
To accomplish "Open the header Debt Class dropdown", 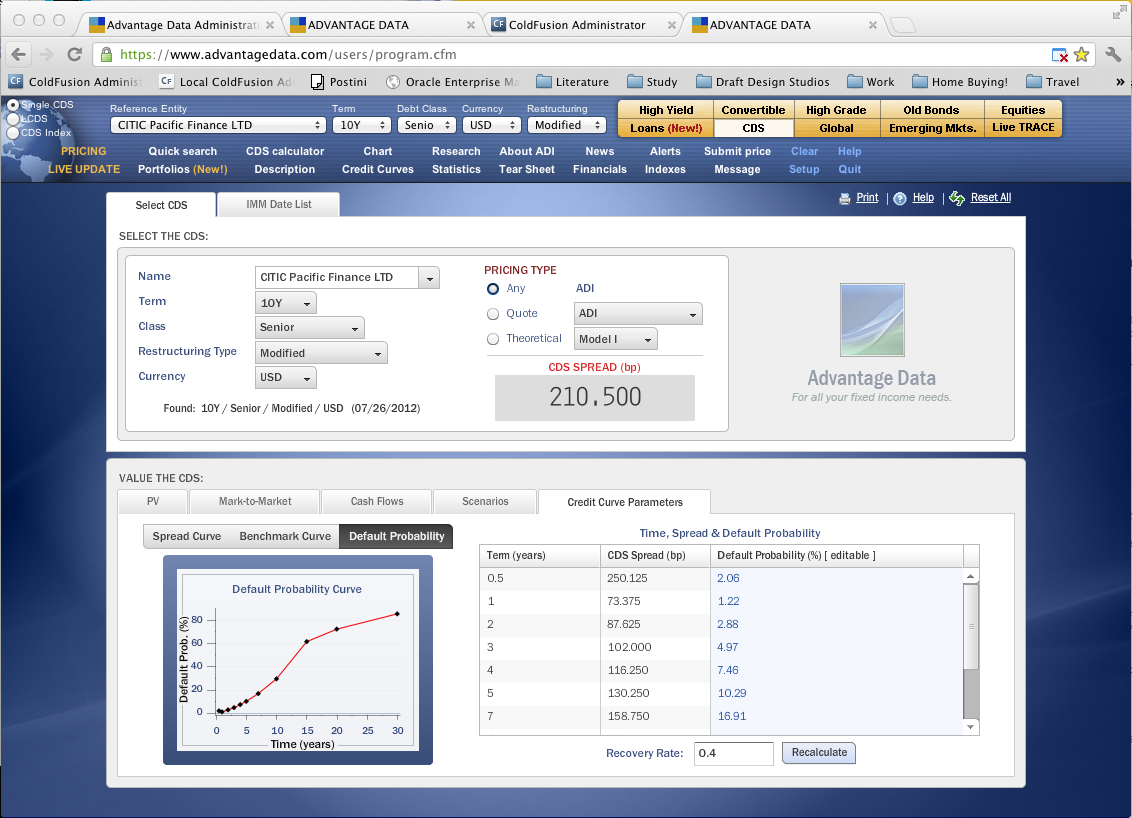I will point(427,125).
